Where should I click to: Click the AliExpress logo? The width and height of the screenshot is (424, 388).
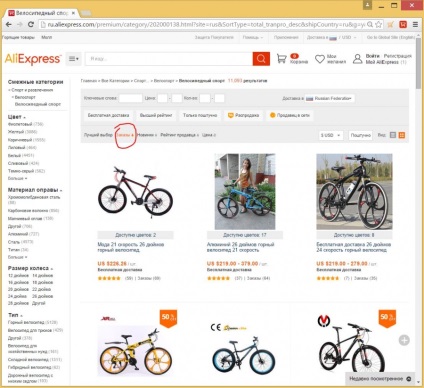33,59
